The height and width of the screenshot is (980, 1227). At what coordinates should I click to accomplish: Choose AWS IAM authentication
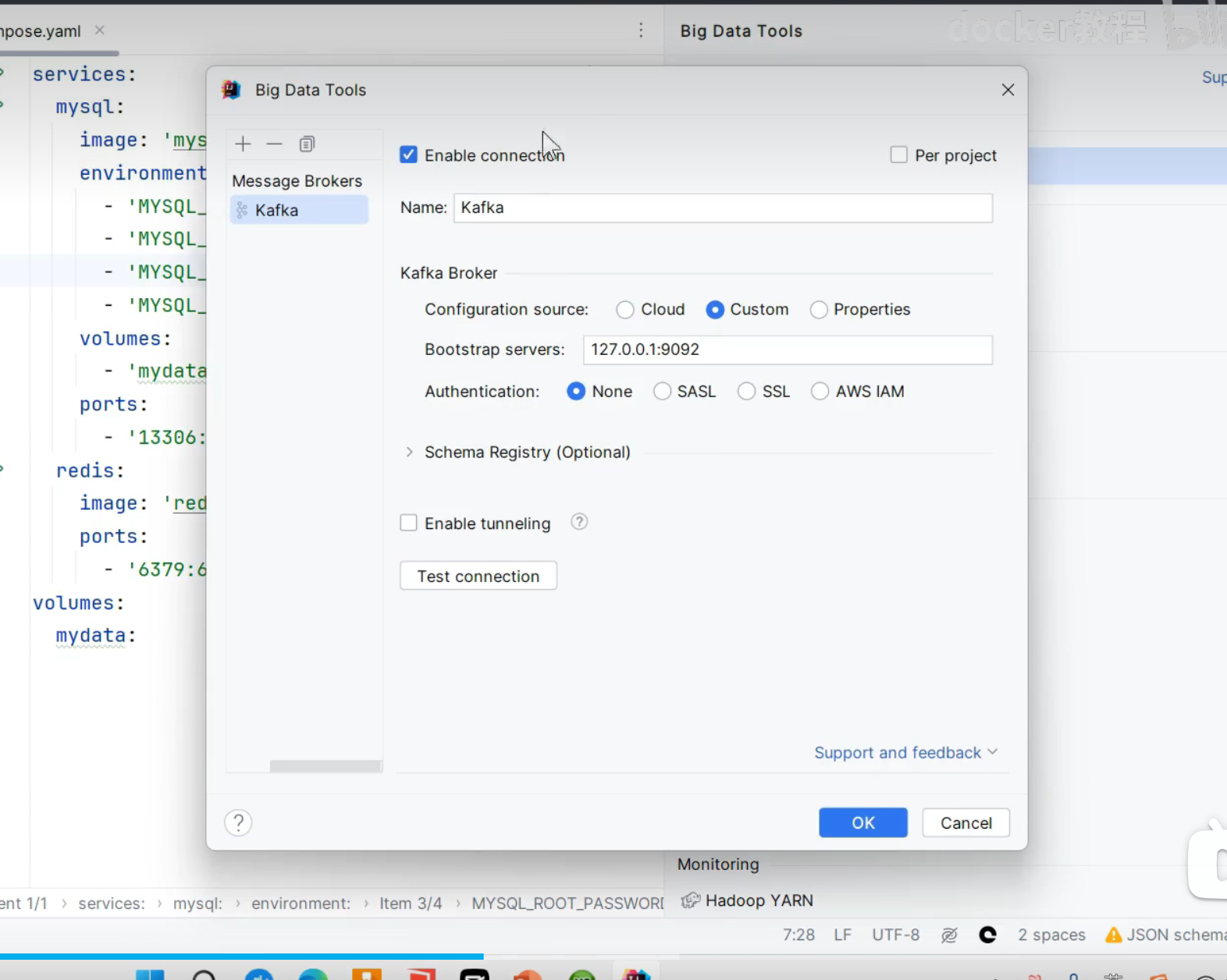(x=820, y=391)
